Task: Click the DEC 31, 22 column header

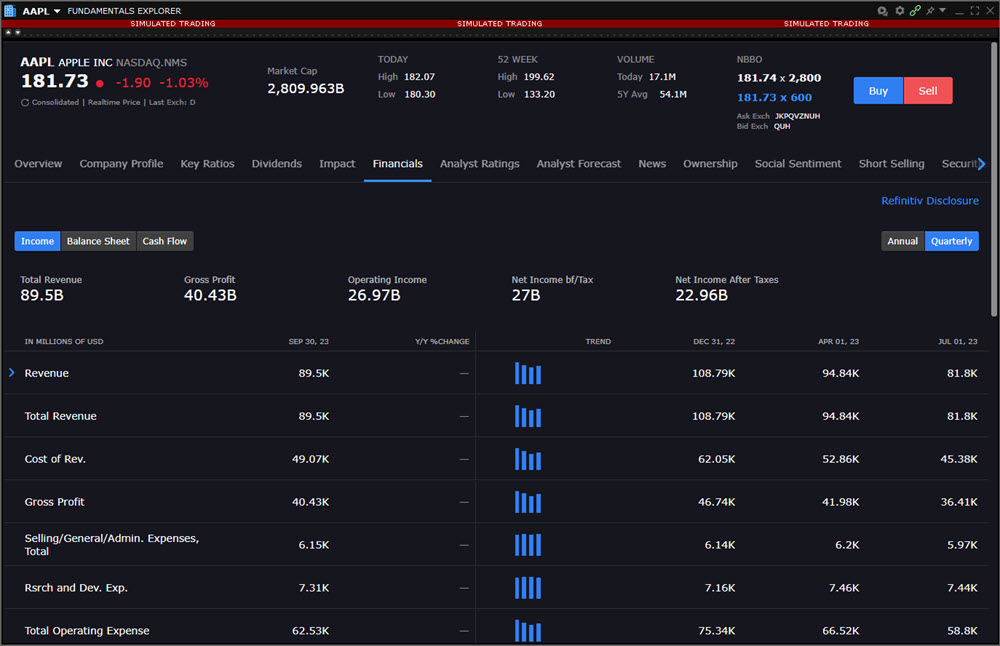Action: click(714, 342)
